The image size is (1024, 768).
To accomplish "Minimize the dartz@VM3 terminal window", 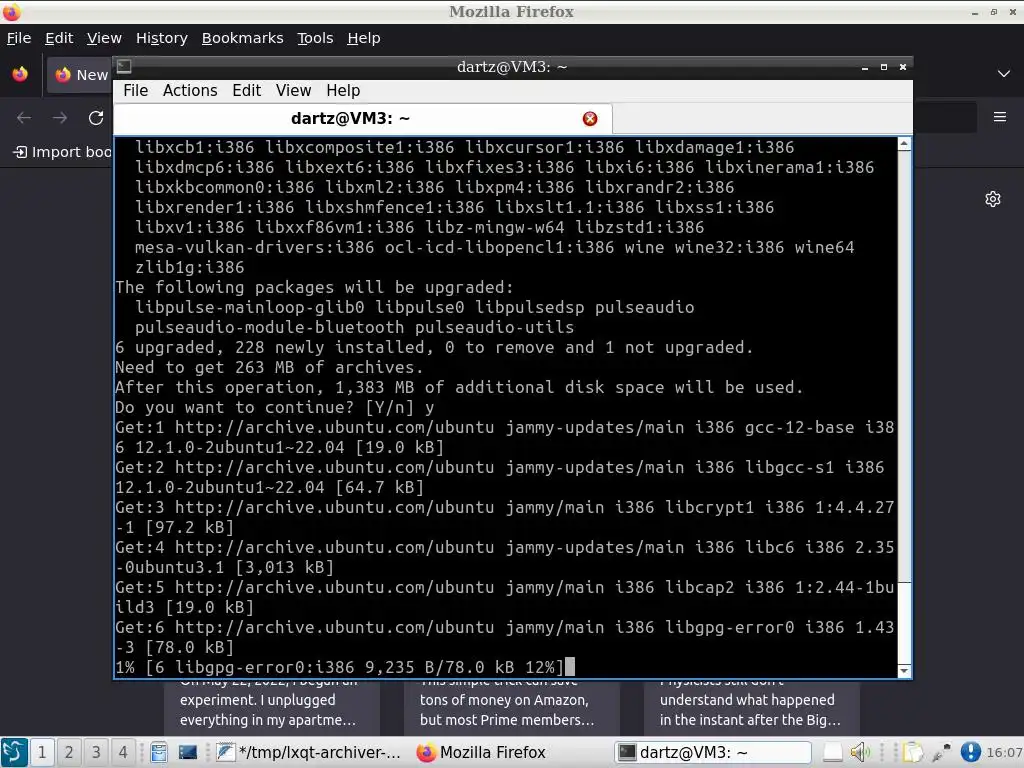I will coord(865,67).
